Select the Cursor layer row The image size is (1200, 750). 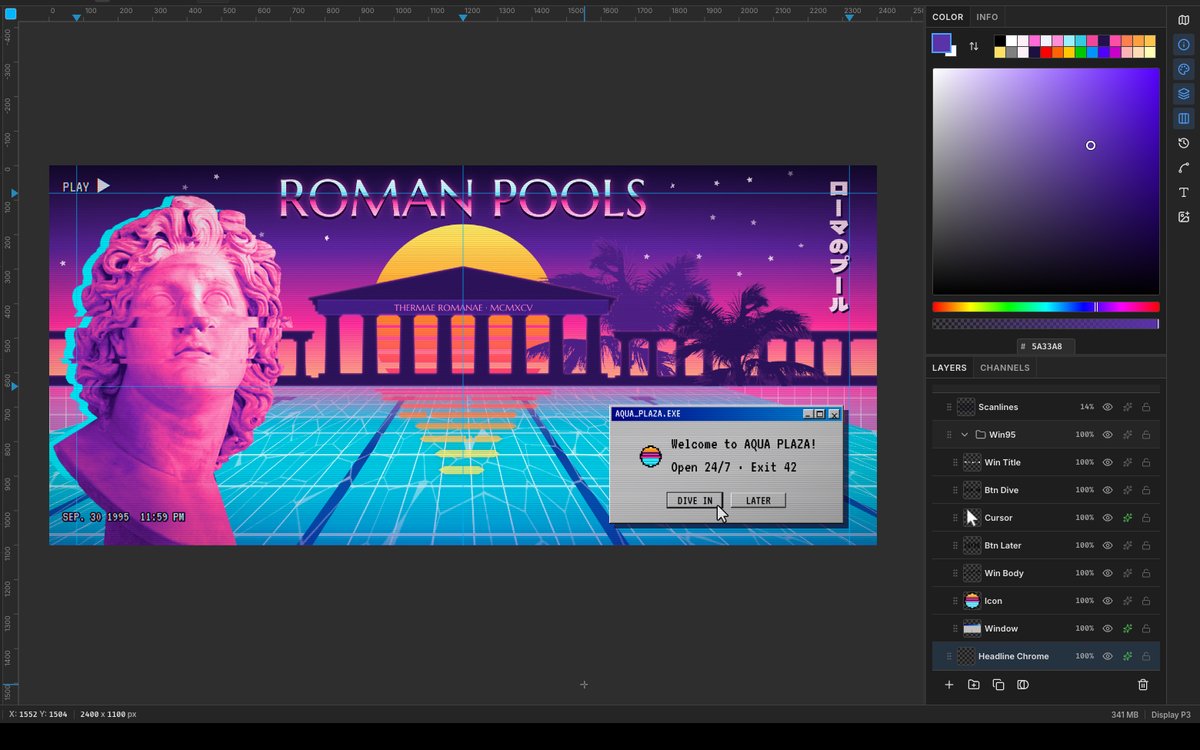coord(1046,518)
